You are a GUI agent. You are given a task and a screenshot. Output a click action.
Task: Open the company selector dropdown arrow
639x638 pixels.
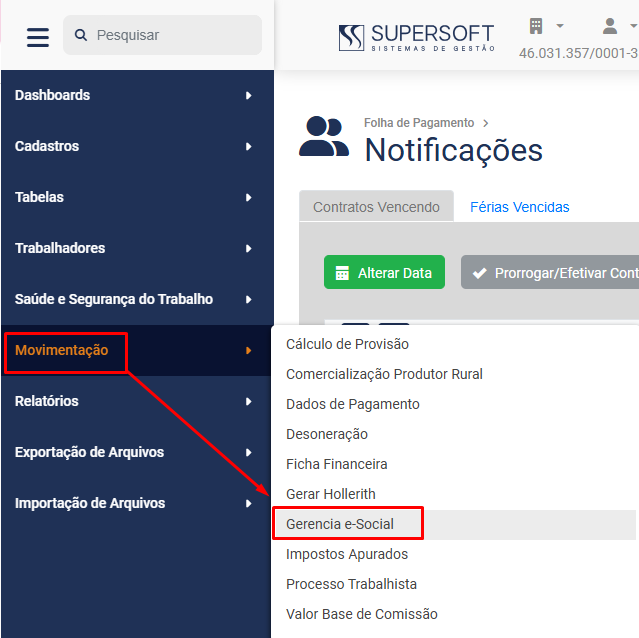point(560,26)
